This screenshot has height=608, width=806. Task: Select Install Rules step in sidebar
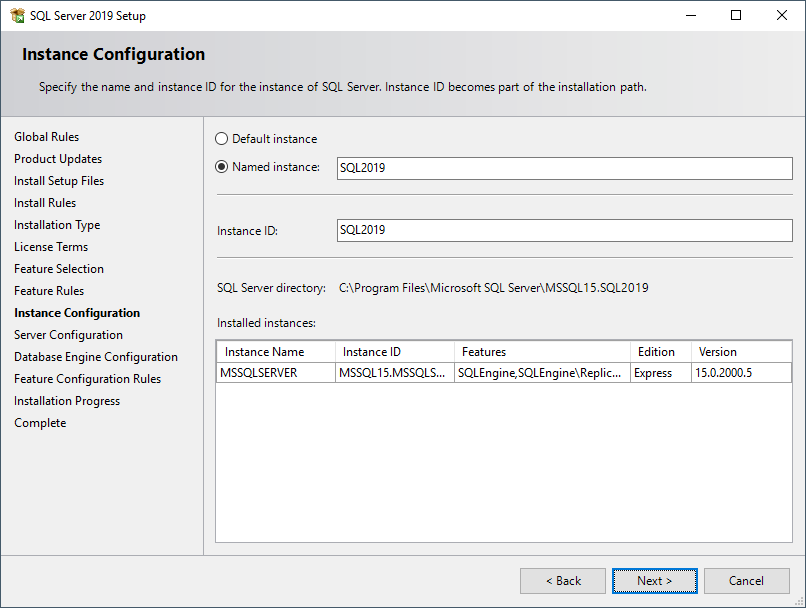(45, 203)
